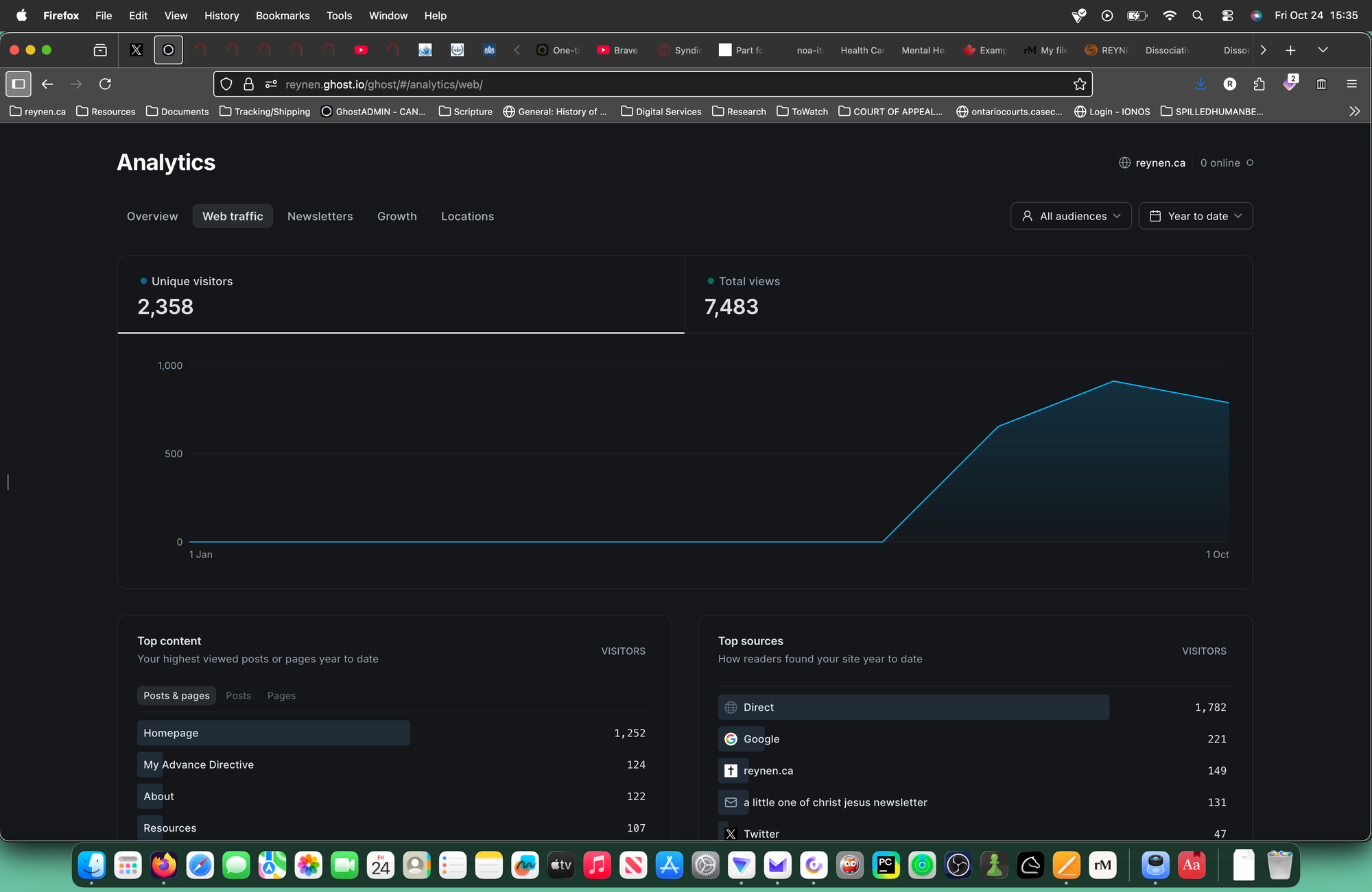1372x892 pixels.
Task: Open the extensions puzzle icon
Action: tap(1259, 84)
